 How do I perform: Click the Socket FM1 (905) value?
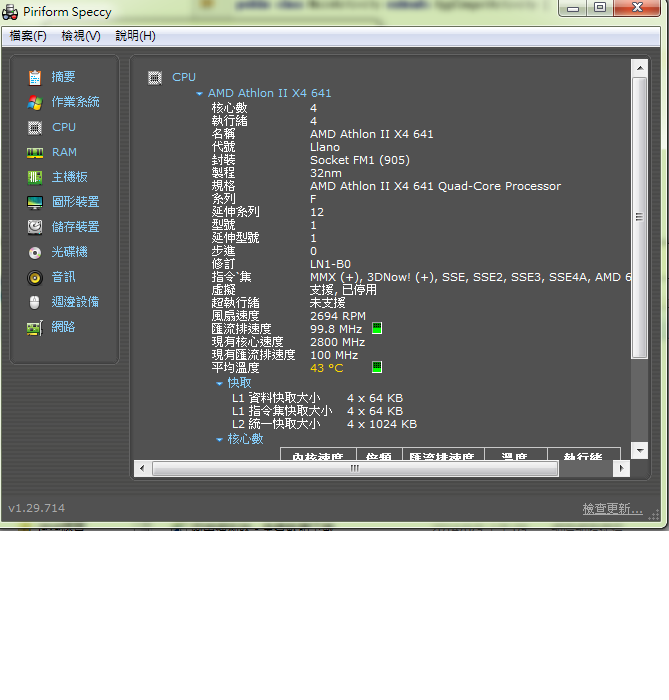[360, 160]
